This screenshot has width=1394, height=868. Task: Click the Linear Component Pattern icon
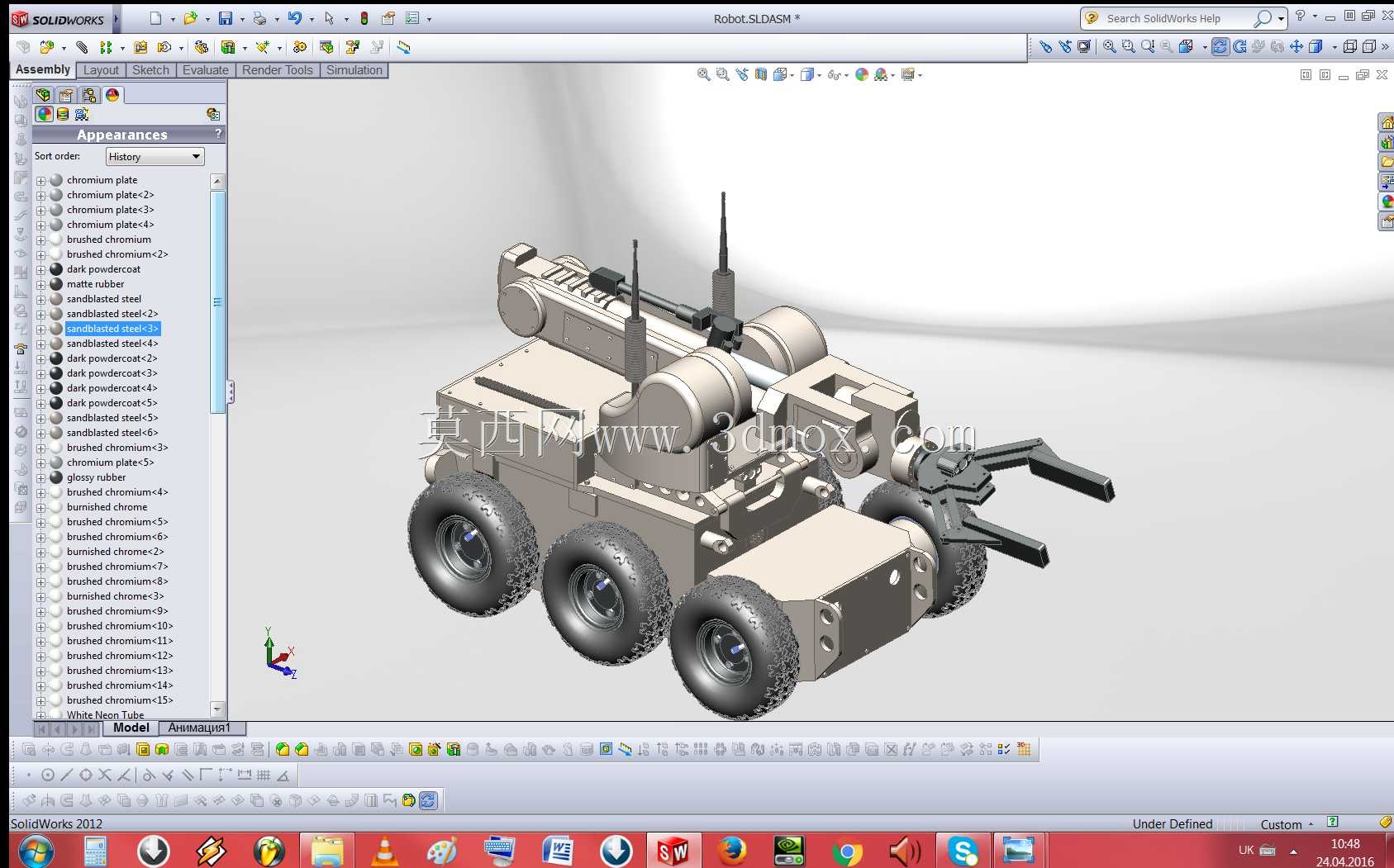click(x=106, y=47)
